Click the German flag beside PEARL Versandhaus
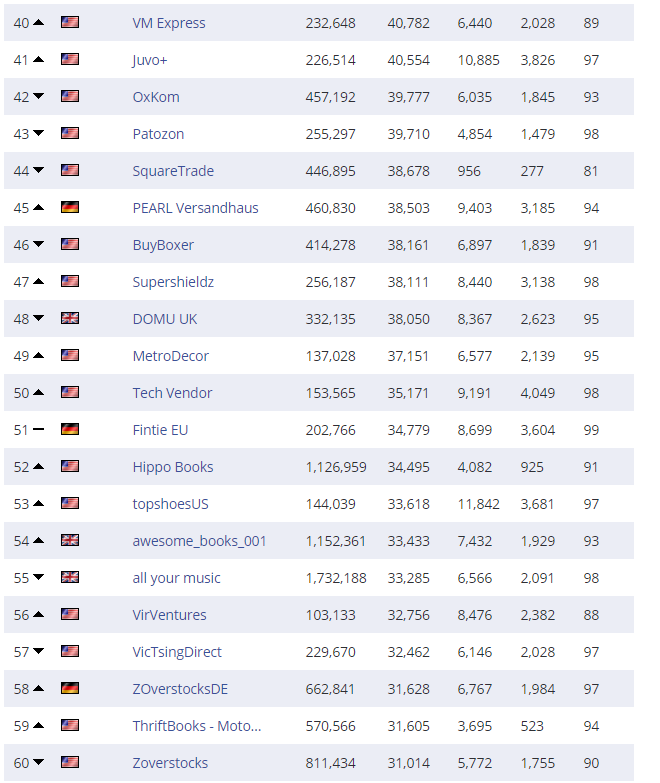660x783 pixels. pyautogui.click(x=70, y=207)
